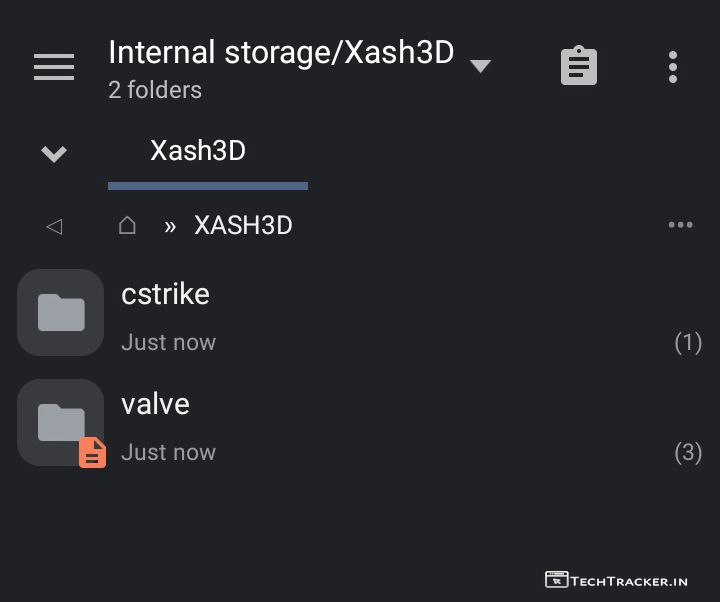Click the cstrike folder icon
This screenshot has width=720, height=602.
[61, 313]
